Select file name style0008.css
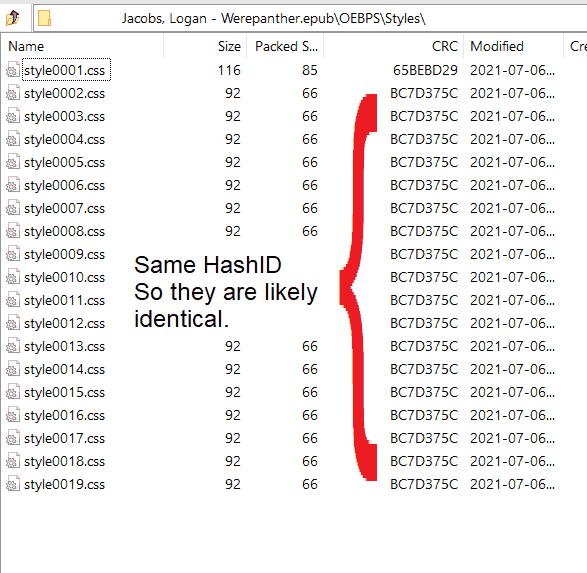 (64, 231)
